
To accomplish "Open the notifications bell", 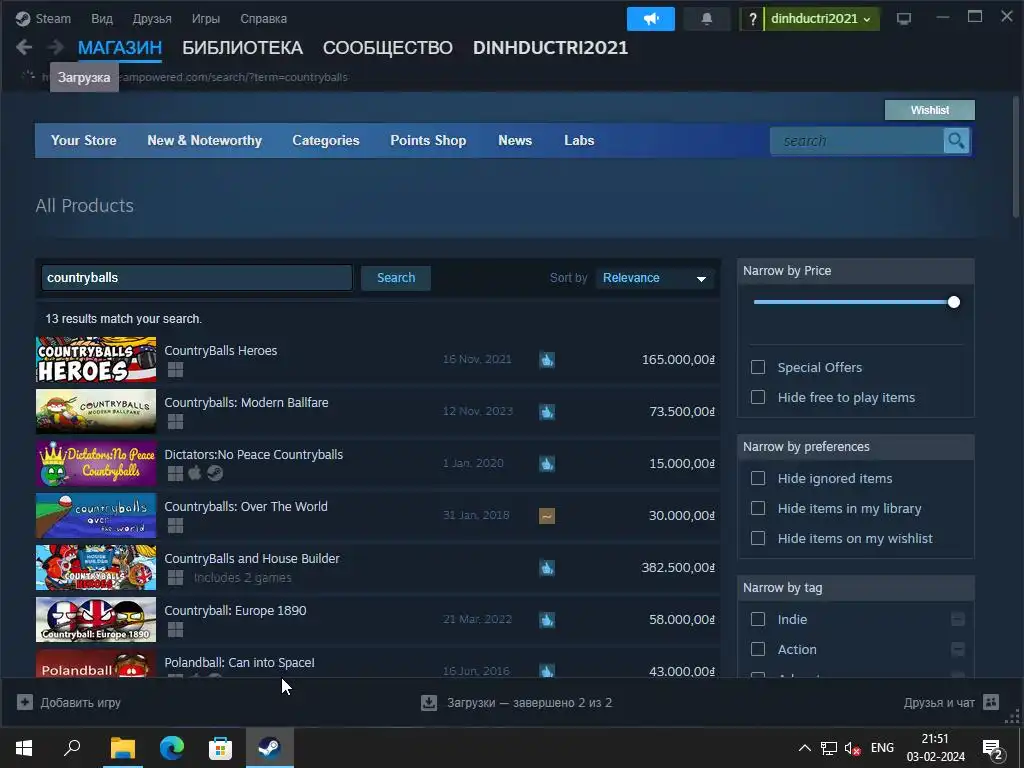I will (707, 19).
